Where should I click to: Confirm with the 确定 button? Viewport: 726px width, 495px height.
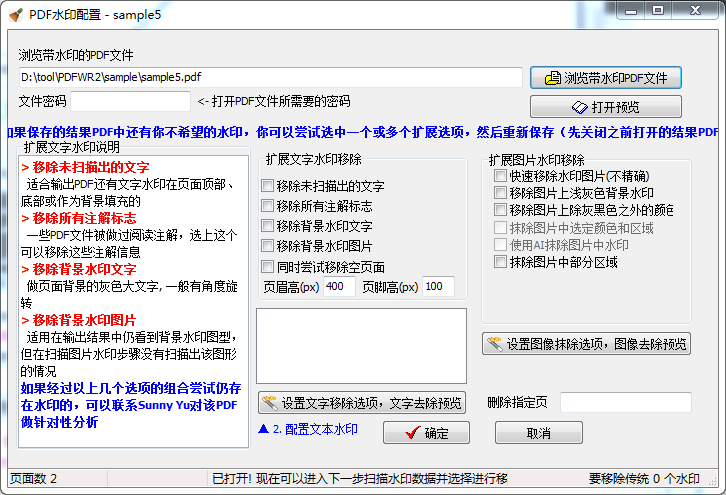[426, 433]
